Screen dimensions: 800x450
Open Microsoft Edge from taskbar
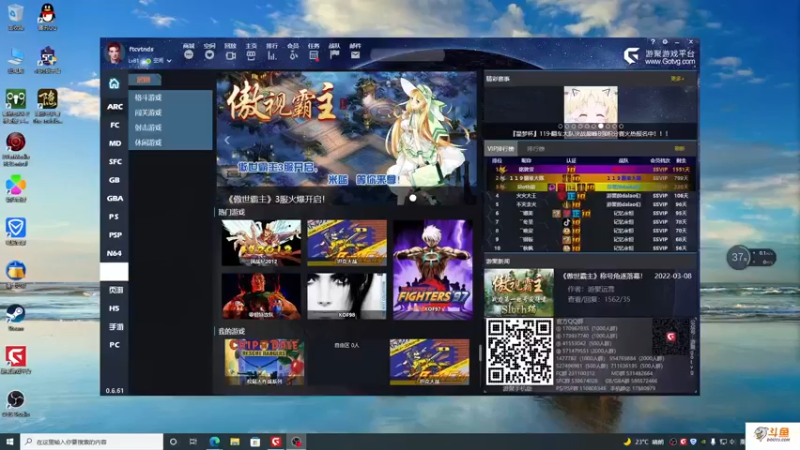coord(214,441)
